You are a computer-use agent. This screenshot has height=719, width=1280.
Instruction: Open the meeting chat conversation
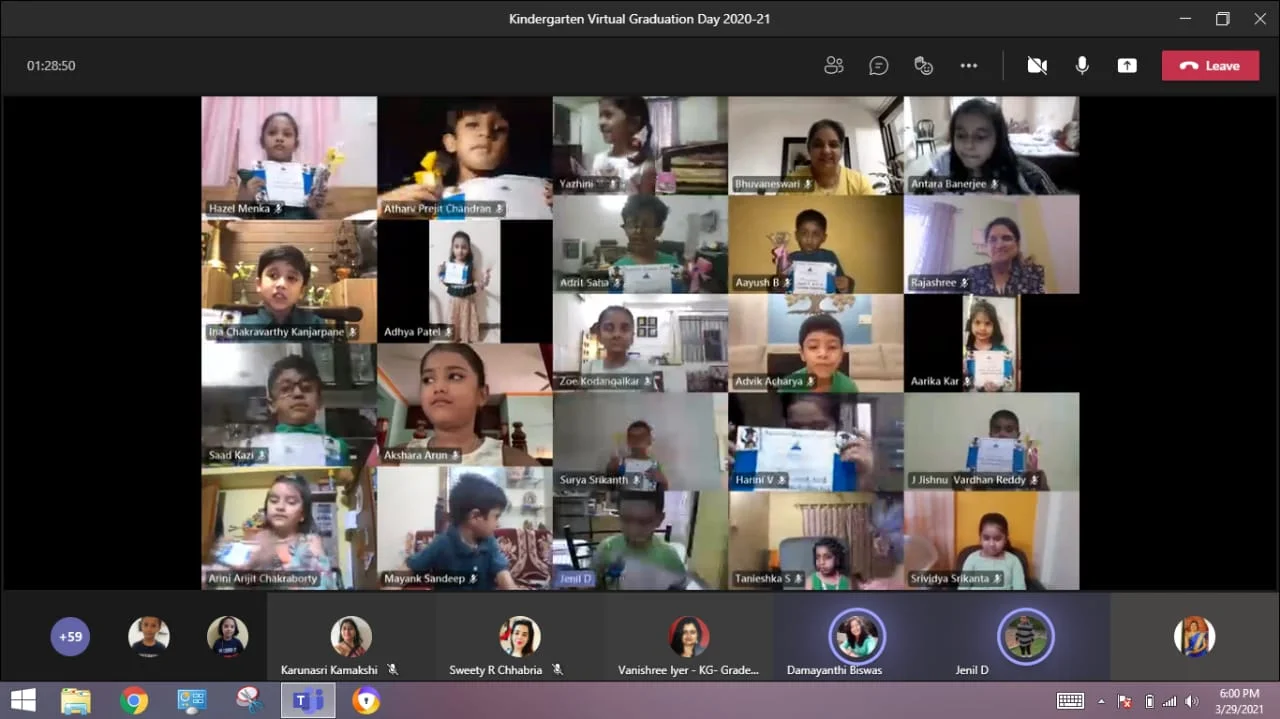(x=879, y=66)
